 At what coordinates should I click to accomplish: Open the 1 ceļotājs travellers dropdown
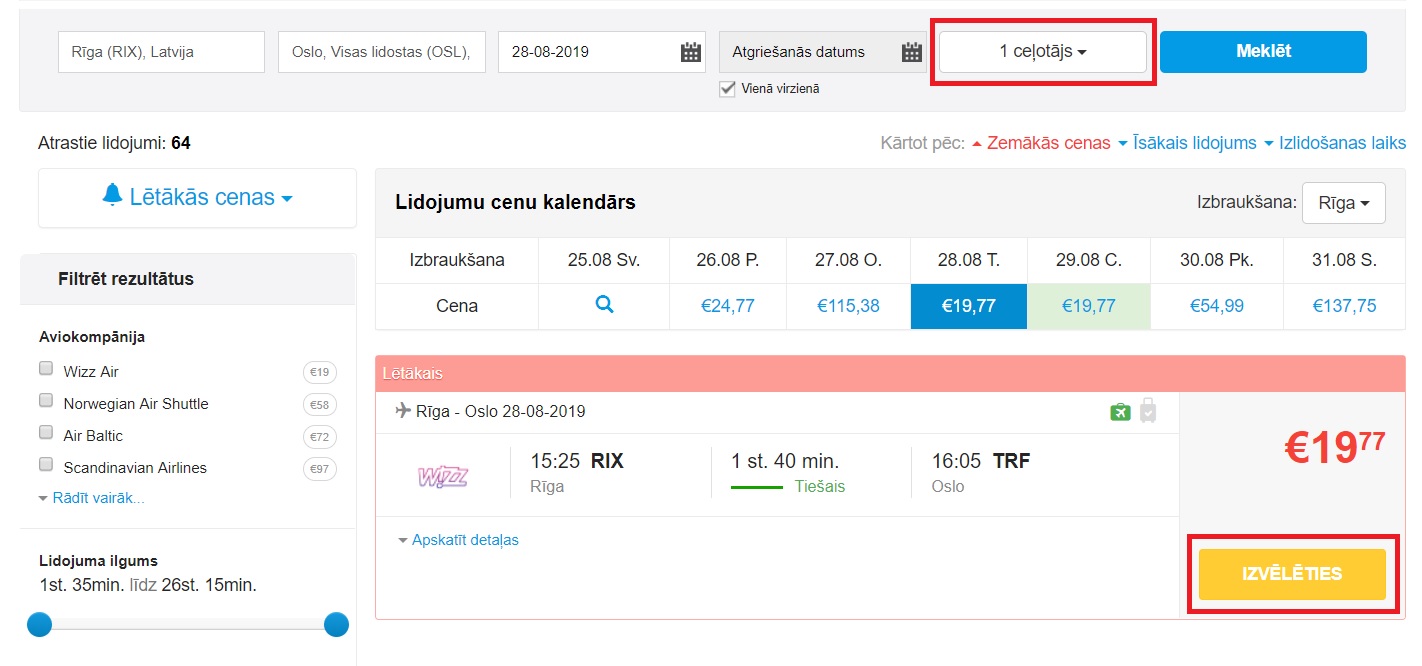[x=1042, y=52]
